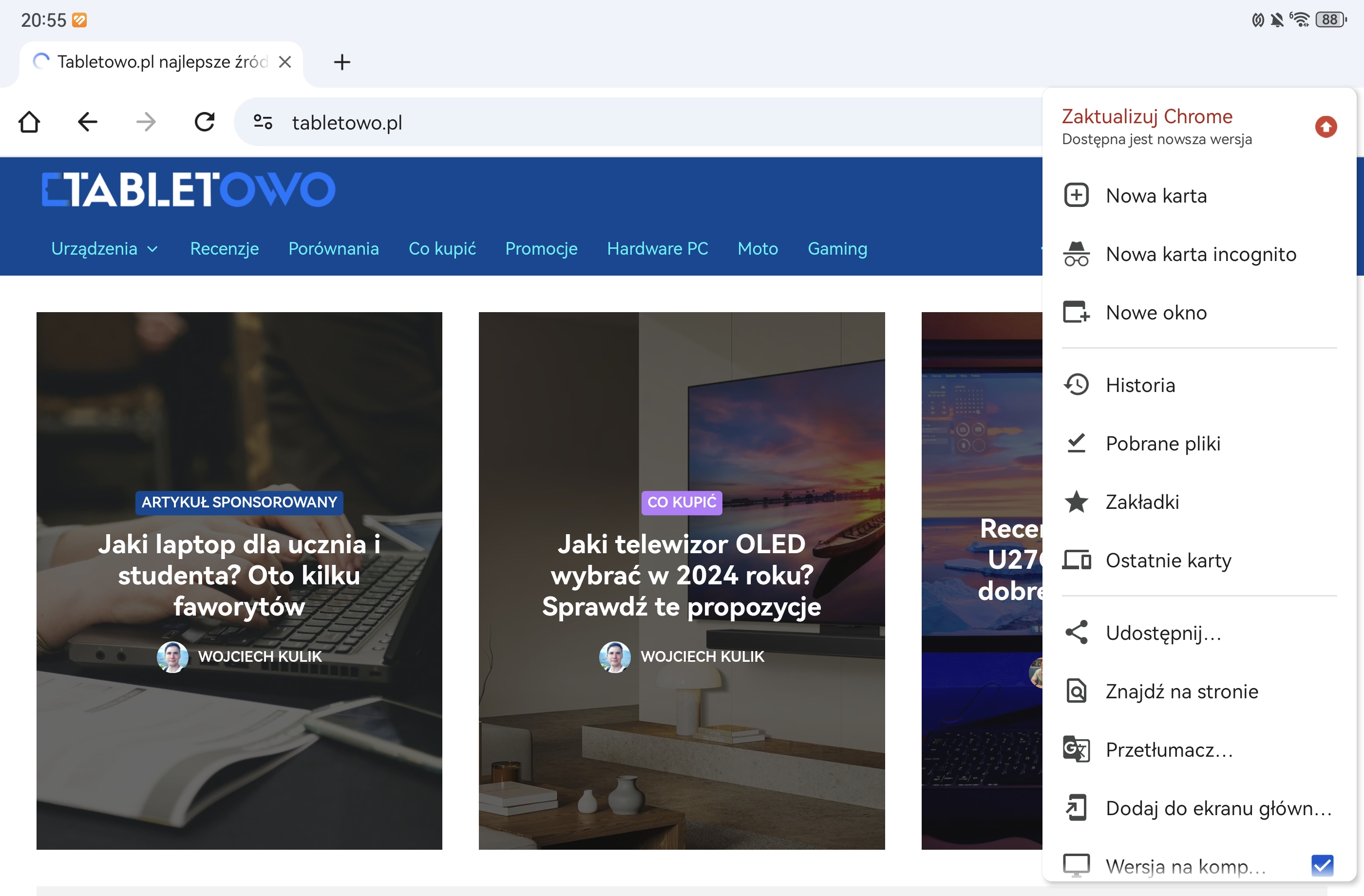Go back with the left arrow button
Screen dimensions: 1364x896
click(88, 122)
